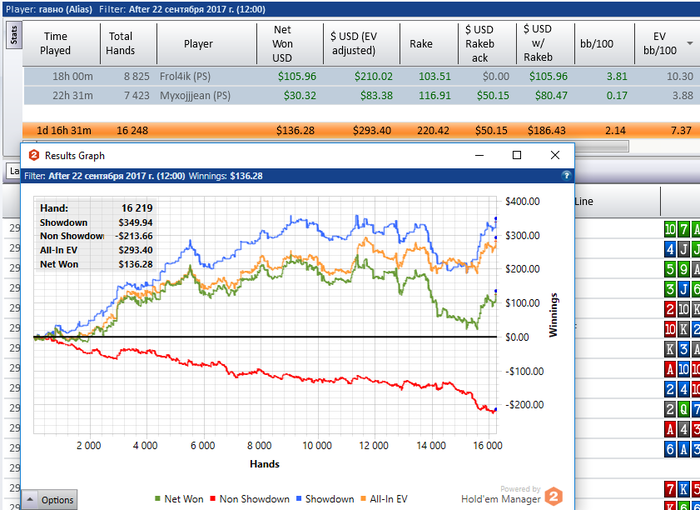Click the green 10 card icon

click(670, 230)
